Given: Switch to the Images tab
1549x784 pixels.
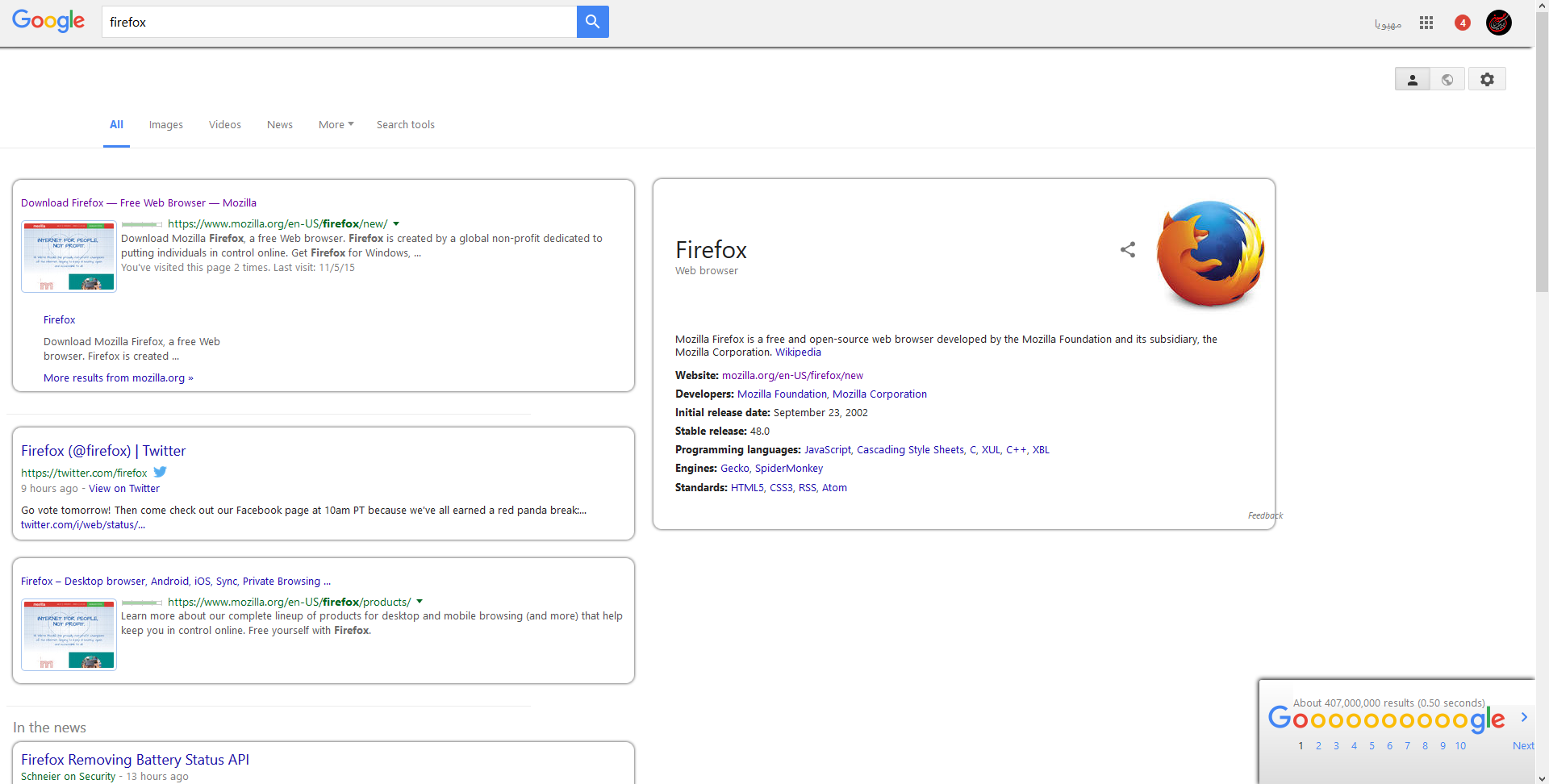Looking at the screenshot, I should tap(166, 125).
